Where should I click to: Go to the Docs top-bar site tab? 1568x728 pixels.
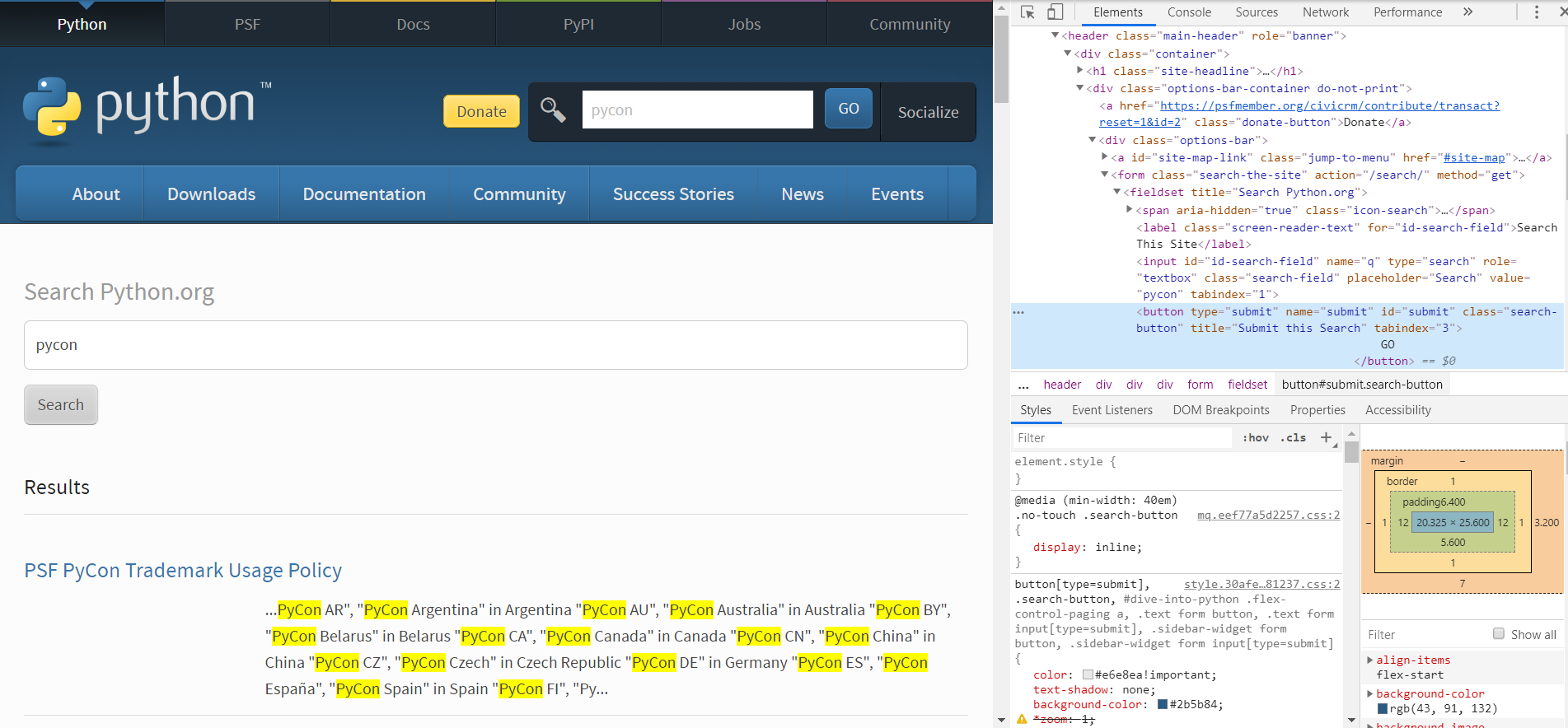(x=413, y=24)
